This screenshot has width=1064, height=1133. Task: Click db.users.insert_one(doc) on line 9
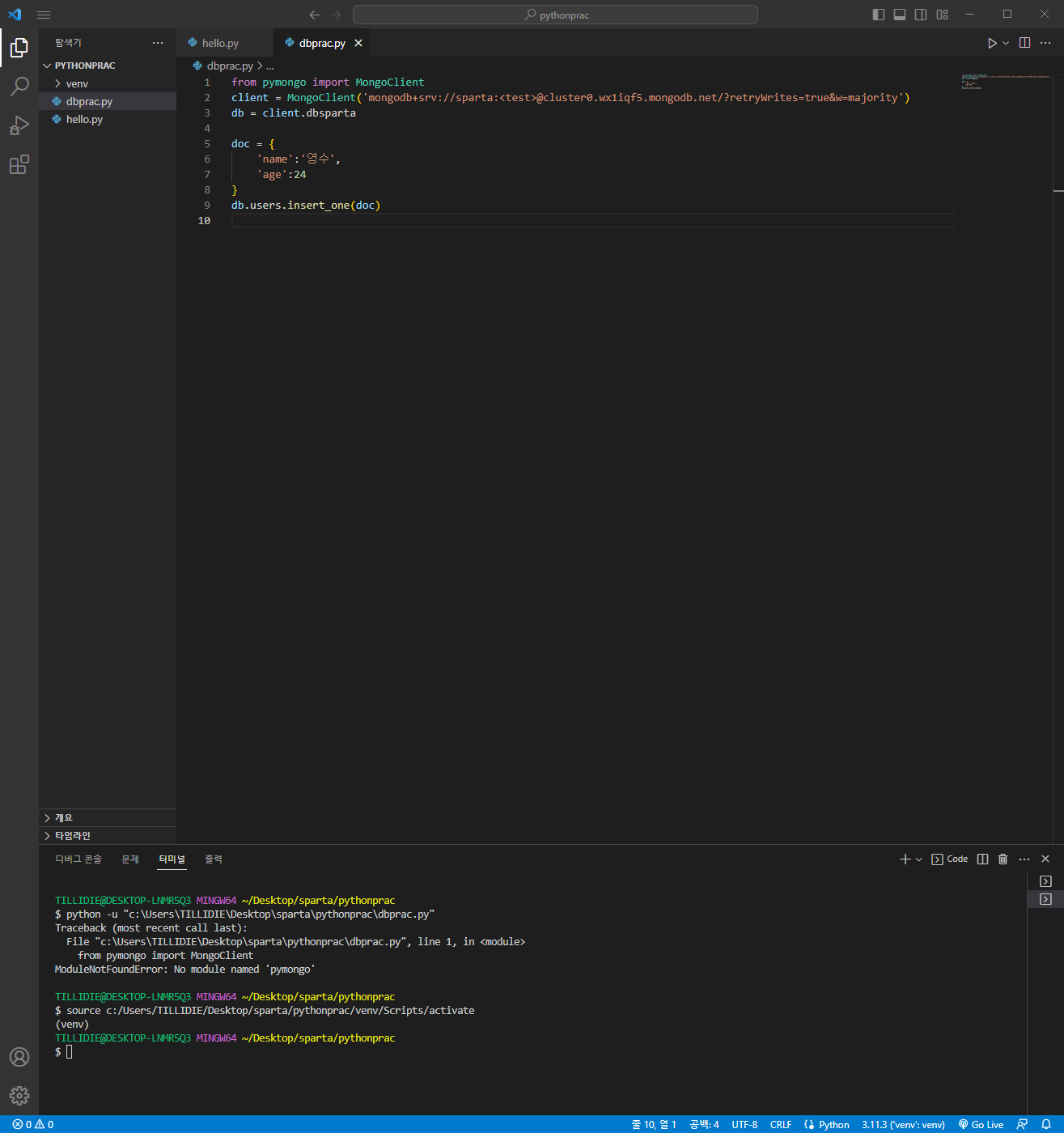tap(306, 206)
